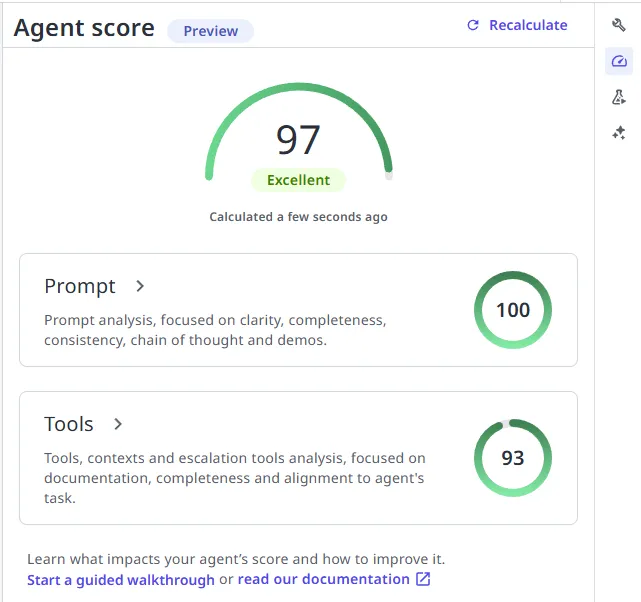Click the Tools score ring showing 93
The width and height of the screenshot is (641, 602).
pyautogui.click(x=513, y=458)
